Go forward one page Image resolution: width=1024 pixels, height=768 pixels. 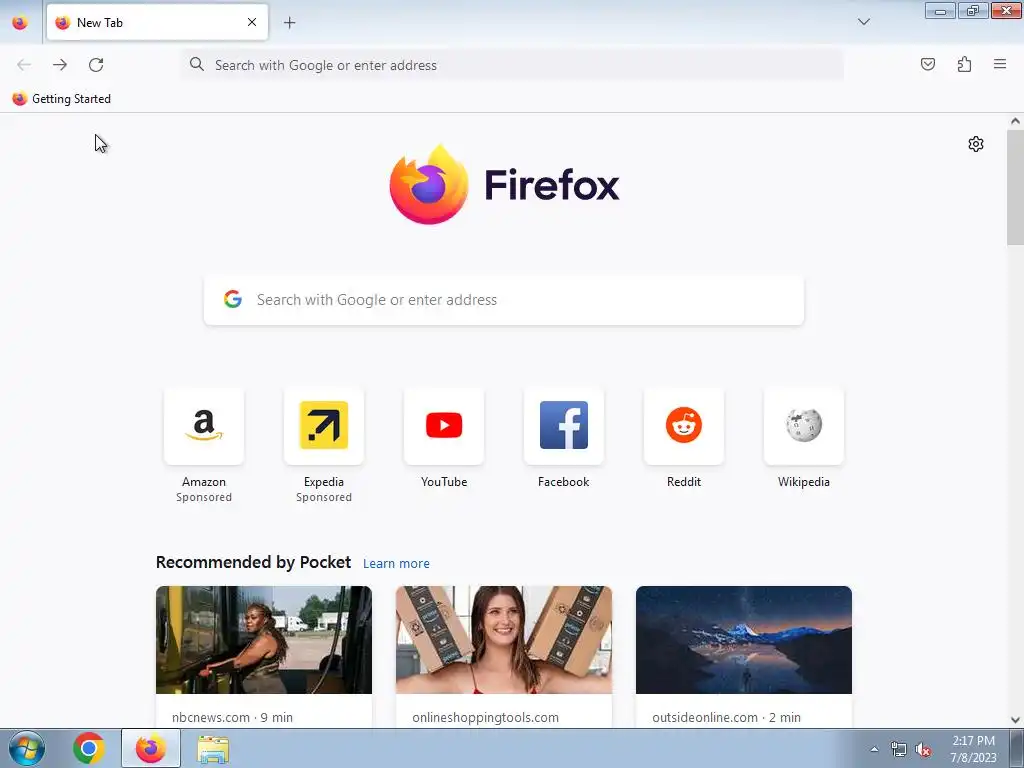[60, 65]
